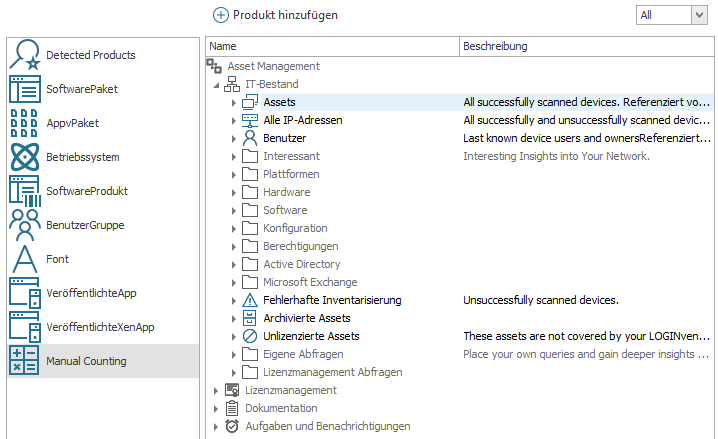Choose the AppvPaket grid icon

tap(24, 123)
